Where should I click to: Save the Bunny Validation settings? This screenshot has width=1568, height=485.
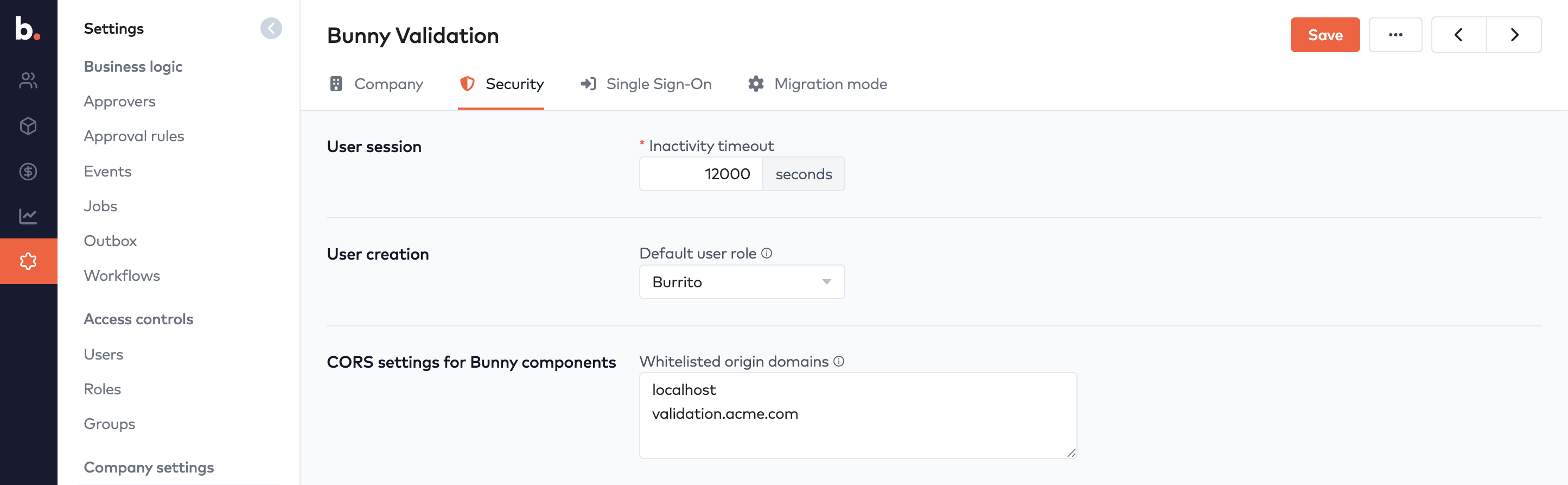pos(1324,35)
